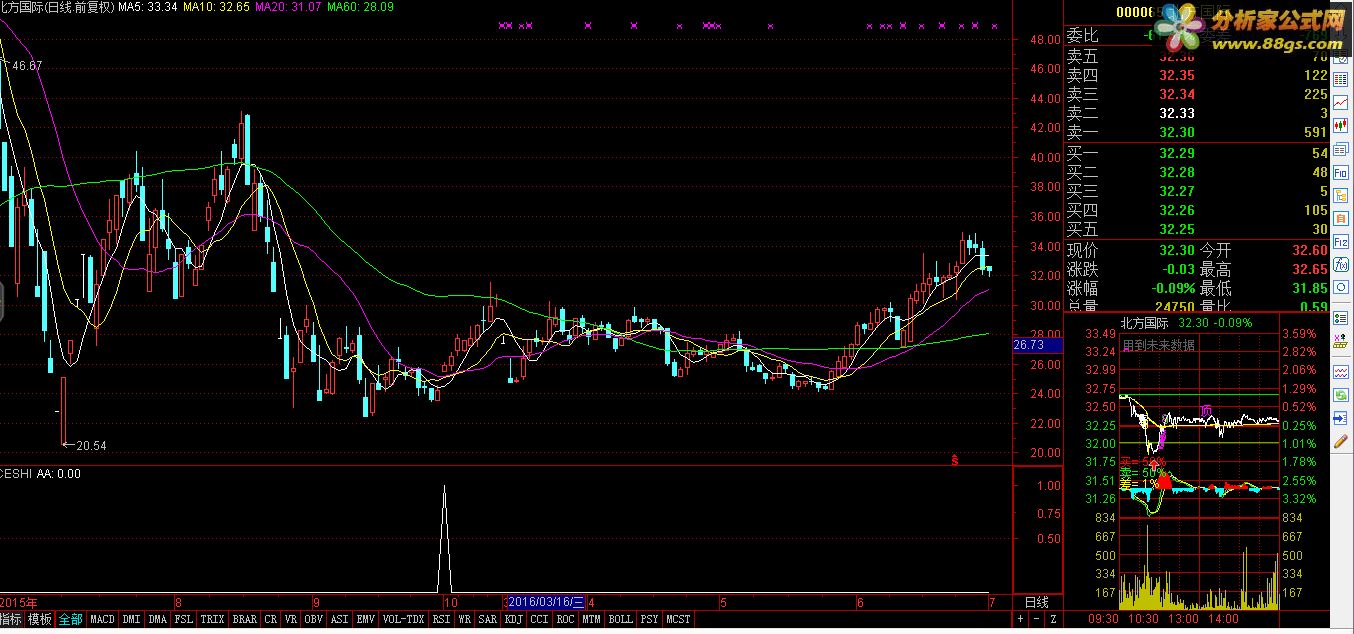1354x634 pixels.
Task: Select the WR indicator tab
Action: (x=465, y=619)
